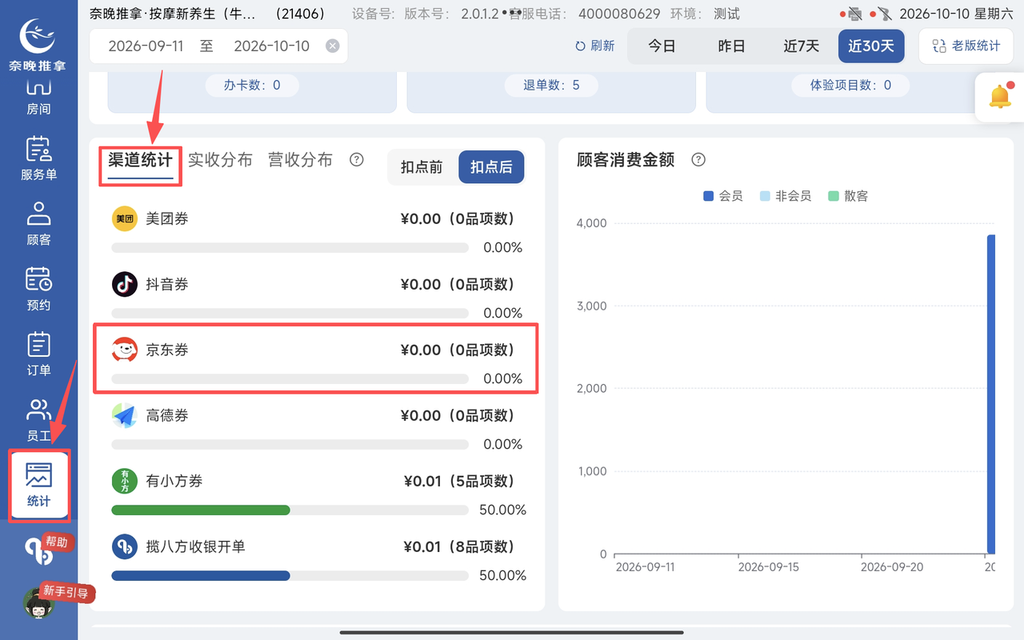
Task: Select the 统计 statistics sidebar icon
Action: click(x=39, y=485)
